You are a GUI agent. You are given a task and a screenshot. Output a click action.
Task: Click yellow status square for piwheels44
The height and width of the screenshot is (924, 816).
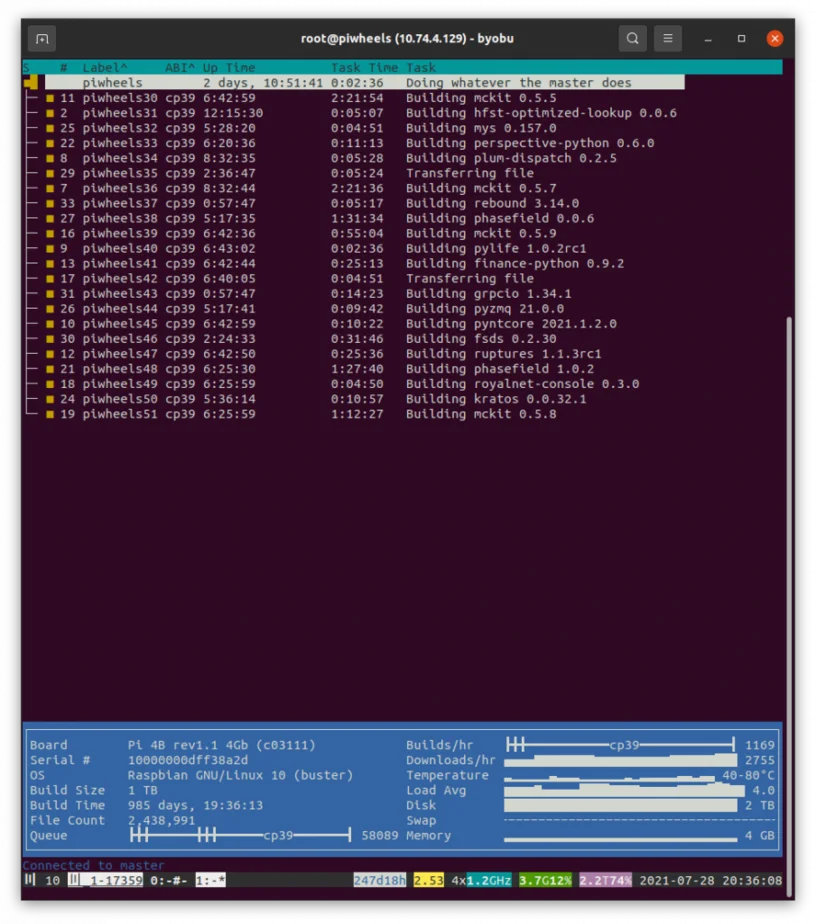click(50, 309)
